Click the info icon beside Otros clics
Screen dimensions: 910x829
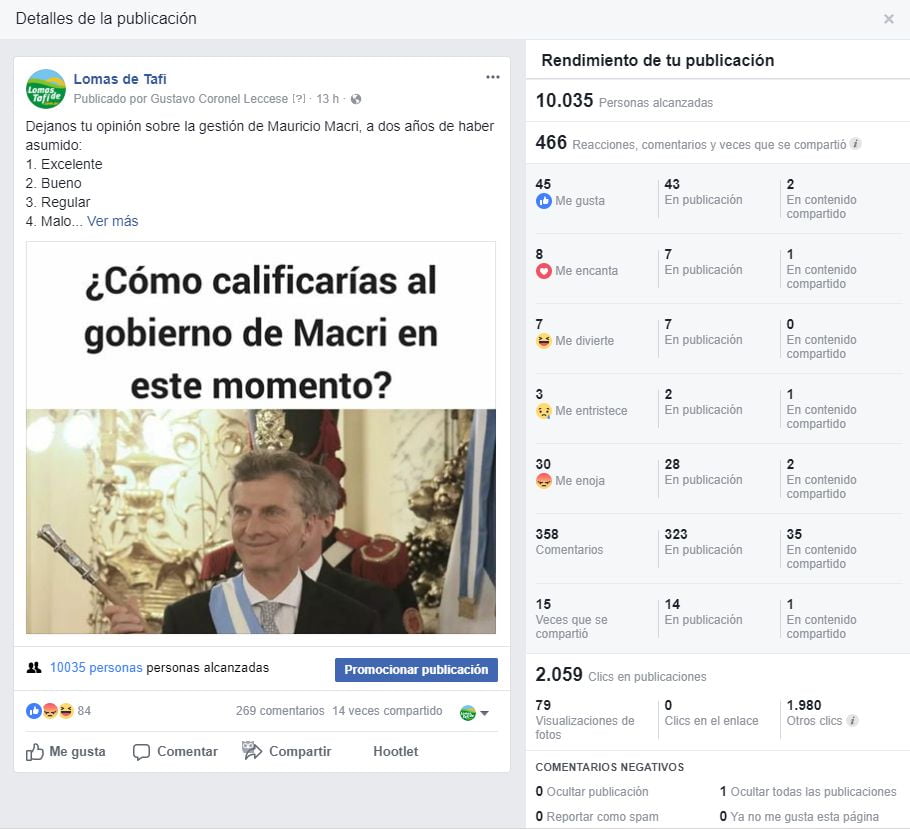[853, 720]
